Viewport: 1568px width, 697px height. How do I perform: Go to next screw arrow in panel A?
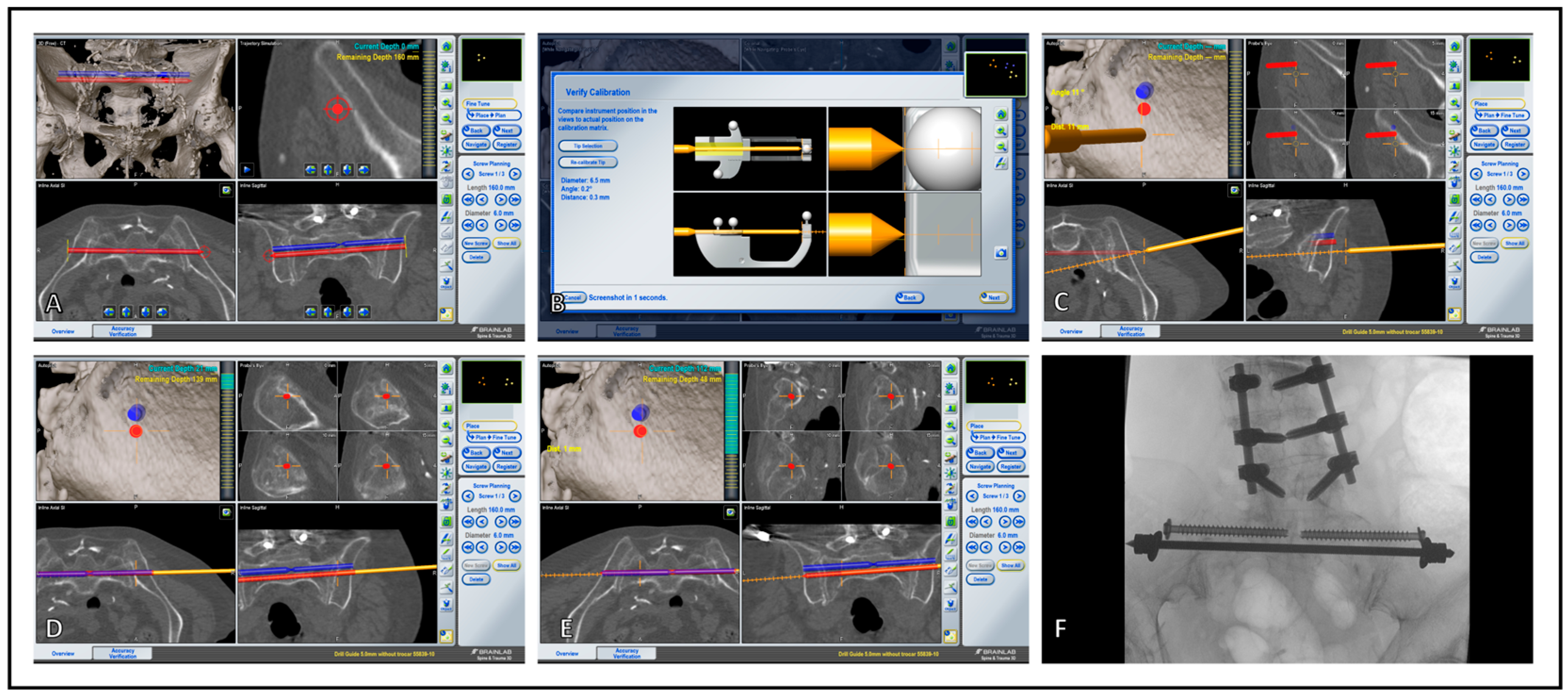(x=515, y=174)
